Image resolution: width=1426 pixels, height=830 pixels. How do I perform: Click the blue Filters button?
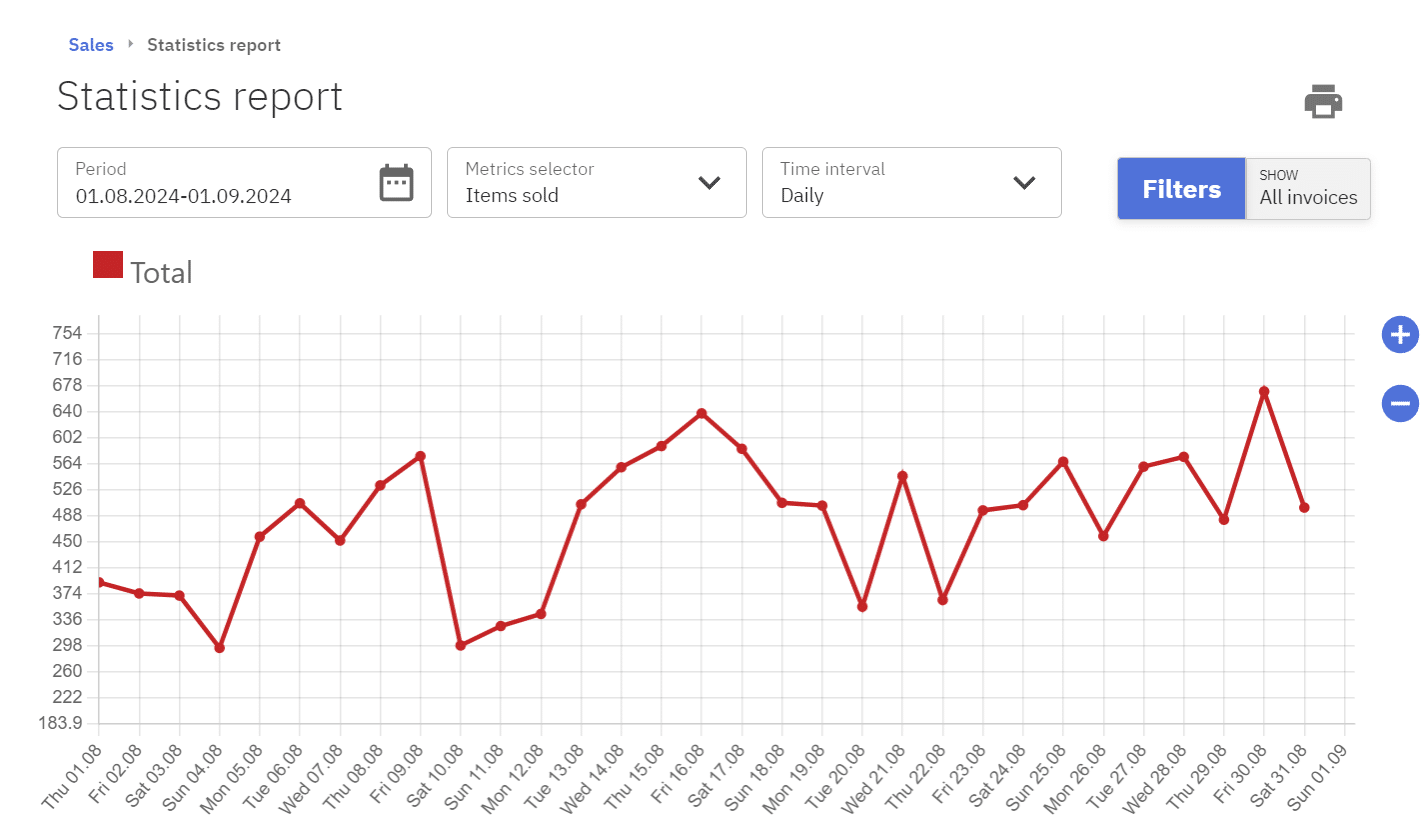(x=1181, y=189)
